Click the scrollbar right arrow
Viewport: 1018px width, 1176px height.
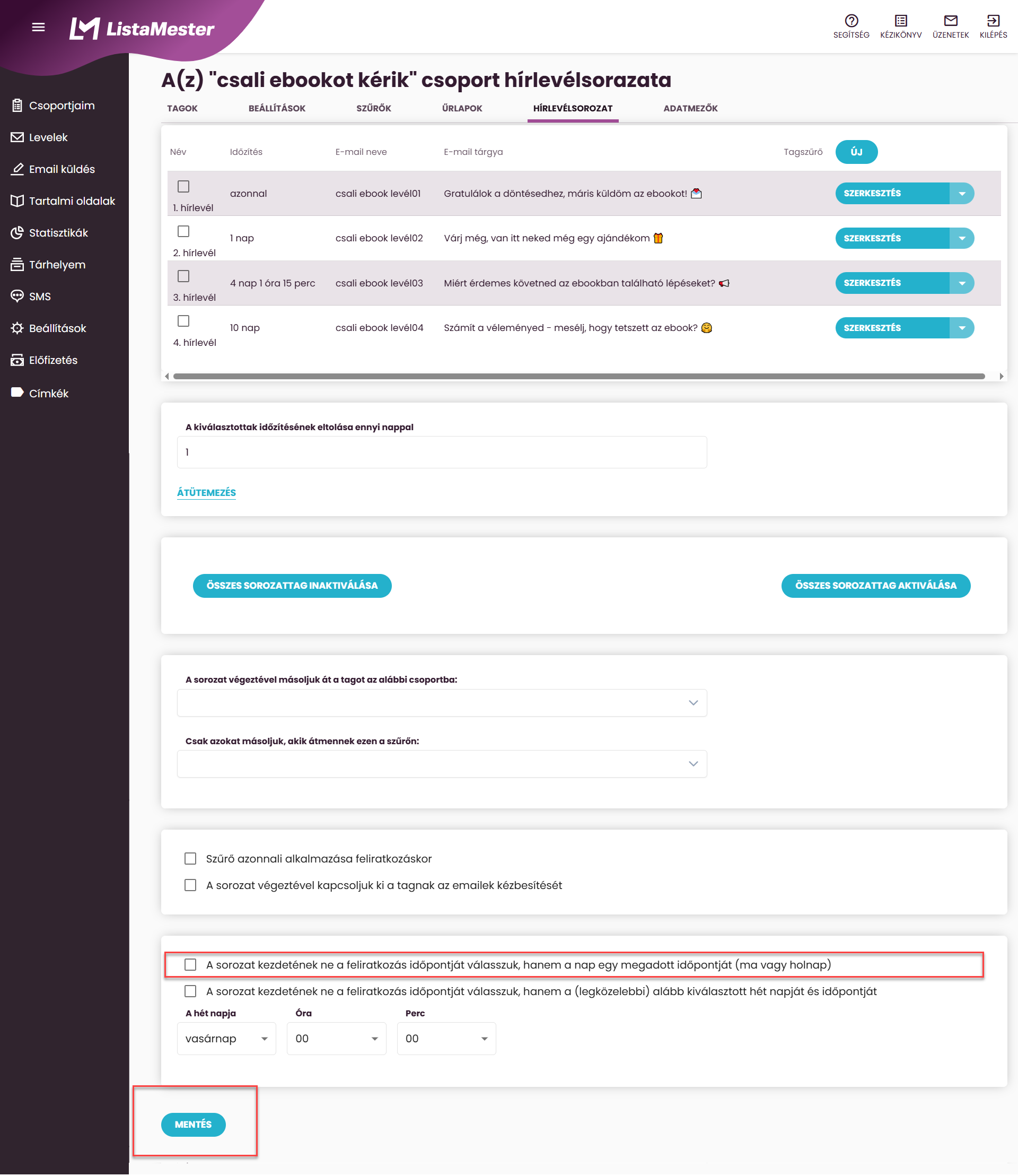tap(1001, 376)
